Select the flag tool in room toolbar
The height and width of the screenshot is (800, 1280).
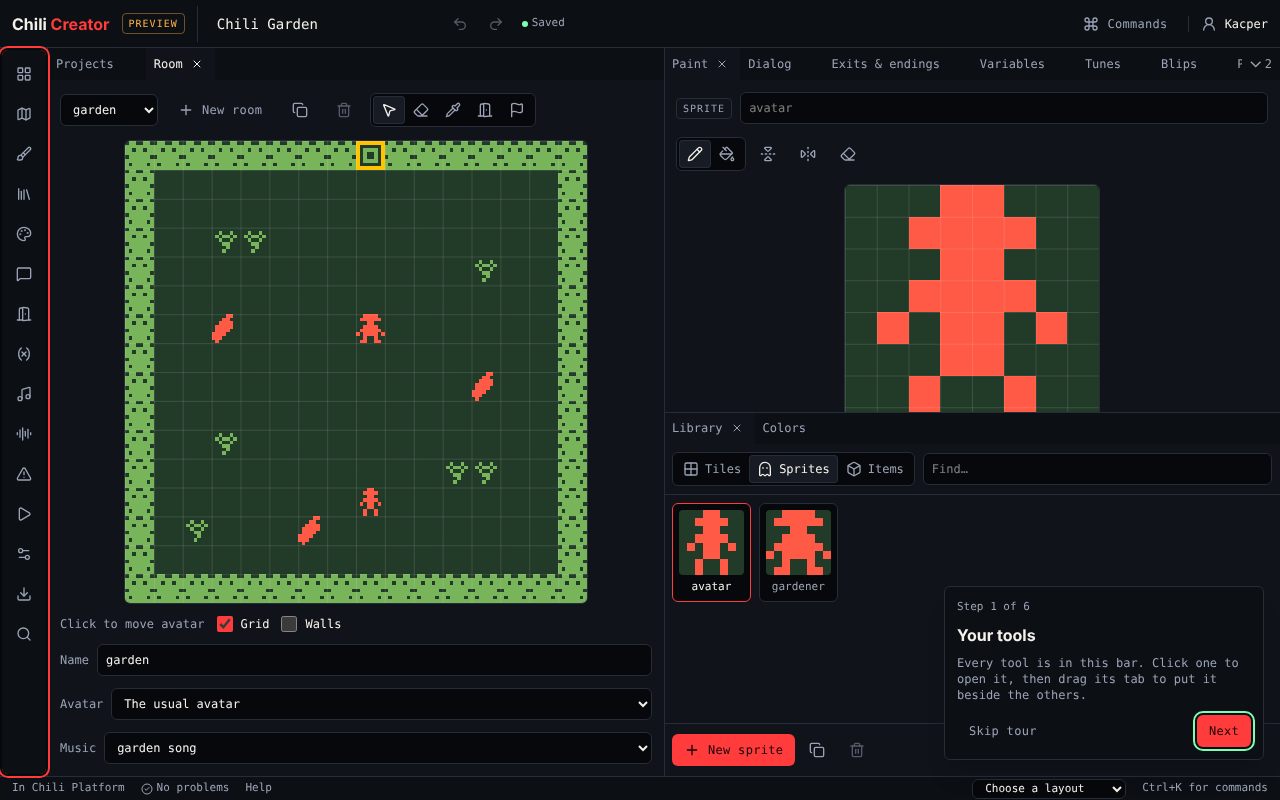[x=517, y=110]
